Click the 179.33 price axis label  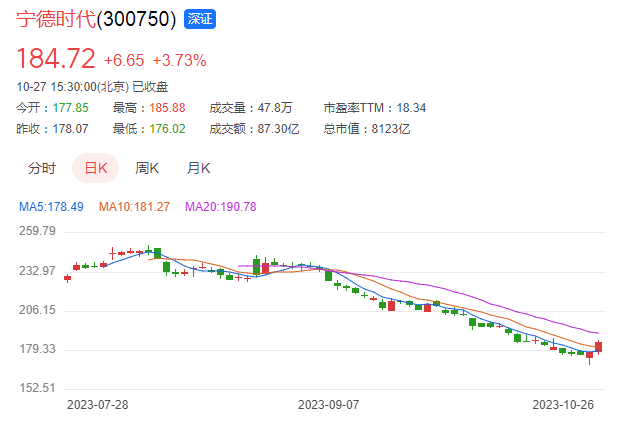(x=37, y=349)
